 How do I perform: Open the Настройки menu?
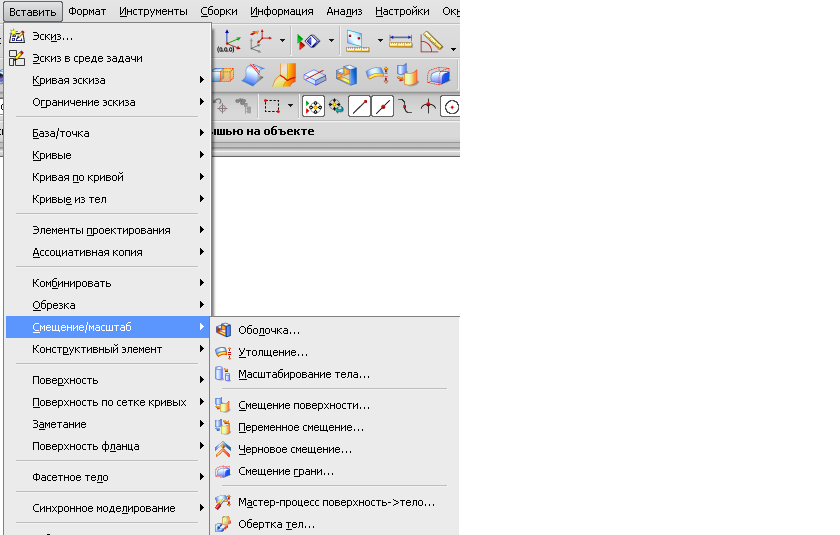click(x=402, y=11)
